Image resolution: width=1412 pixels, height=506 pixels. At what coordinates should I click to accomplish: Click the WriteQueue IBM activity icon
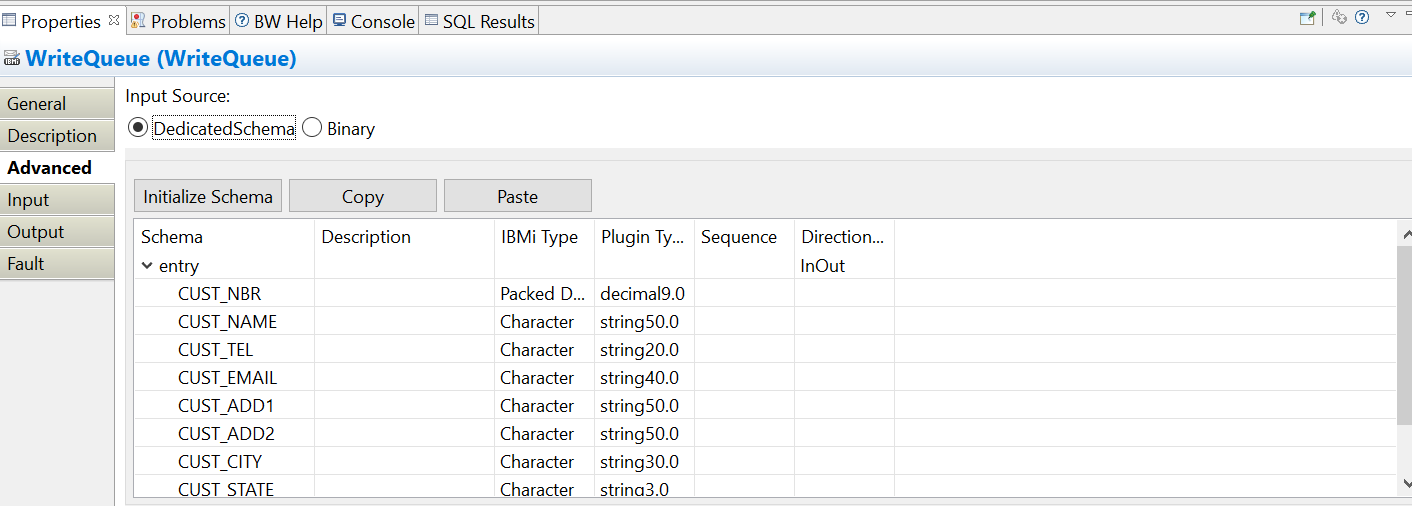coord(12,59)
